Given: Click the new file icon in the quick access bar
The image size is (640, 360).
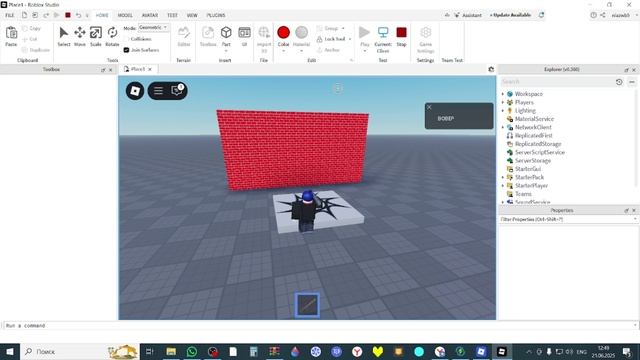Looking at the screenshot, I should tap(24, 15).
